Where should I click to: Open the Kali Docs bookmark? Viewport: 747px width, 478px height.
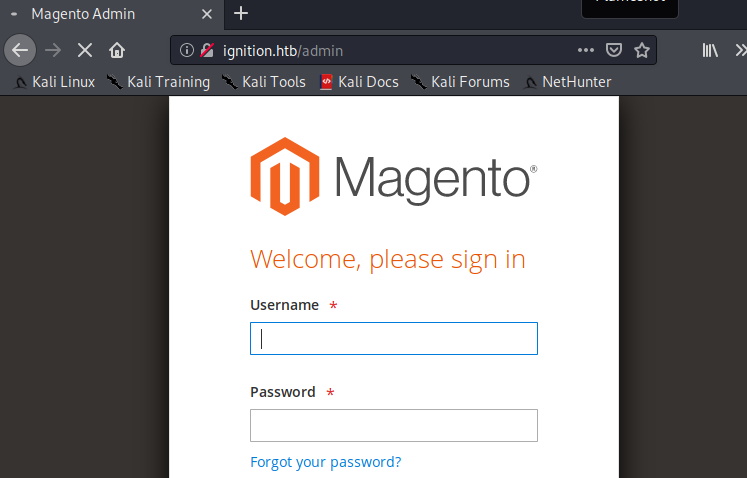point(359,82)
